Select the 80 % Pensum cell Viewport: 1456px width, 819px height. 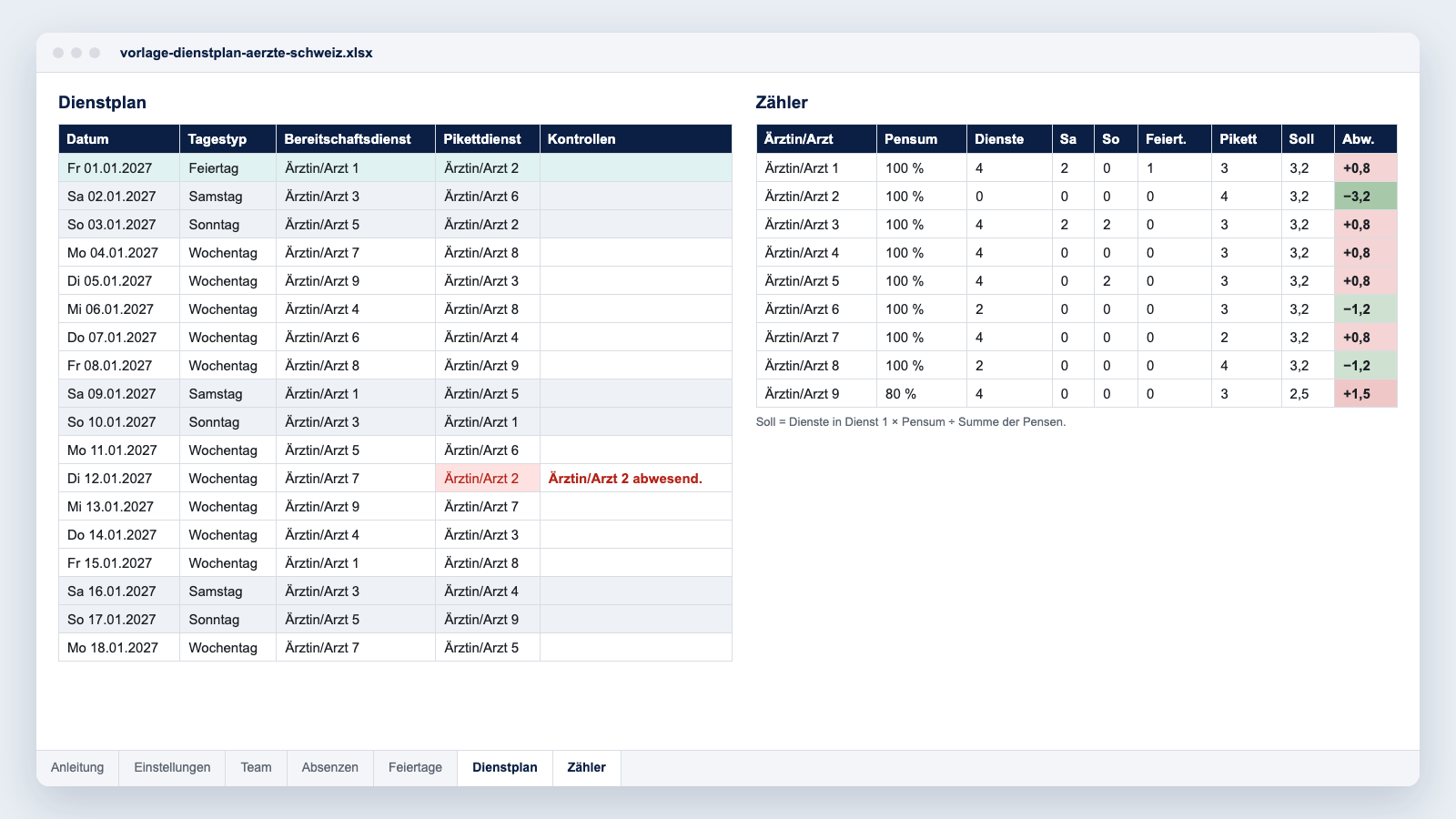922,393
